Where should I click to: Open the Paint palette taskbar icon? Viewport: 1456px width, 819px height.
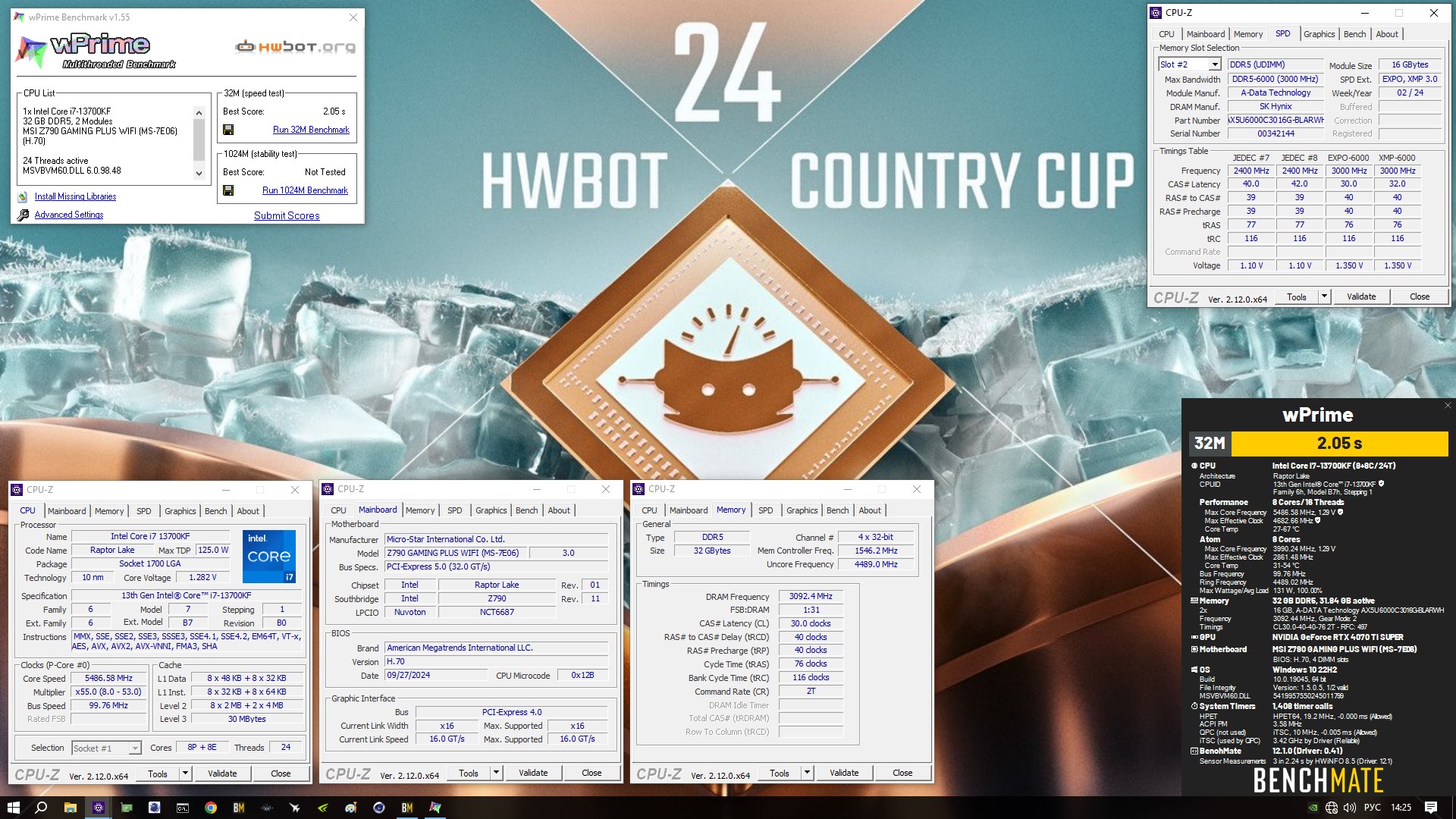coord(350,808)
